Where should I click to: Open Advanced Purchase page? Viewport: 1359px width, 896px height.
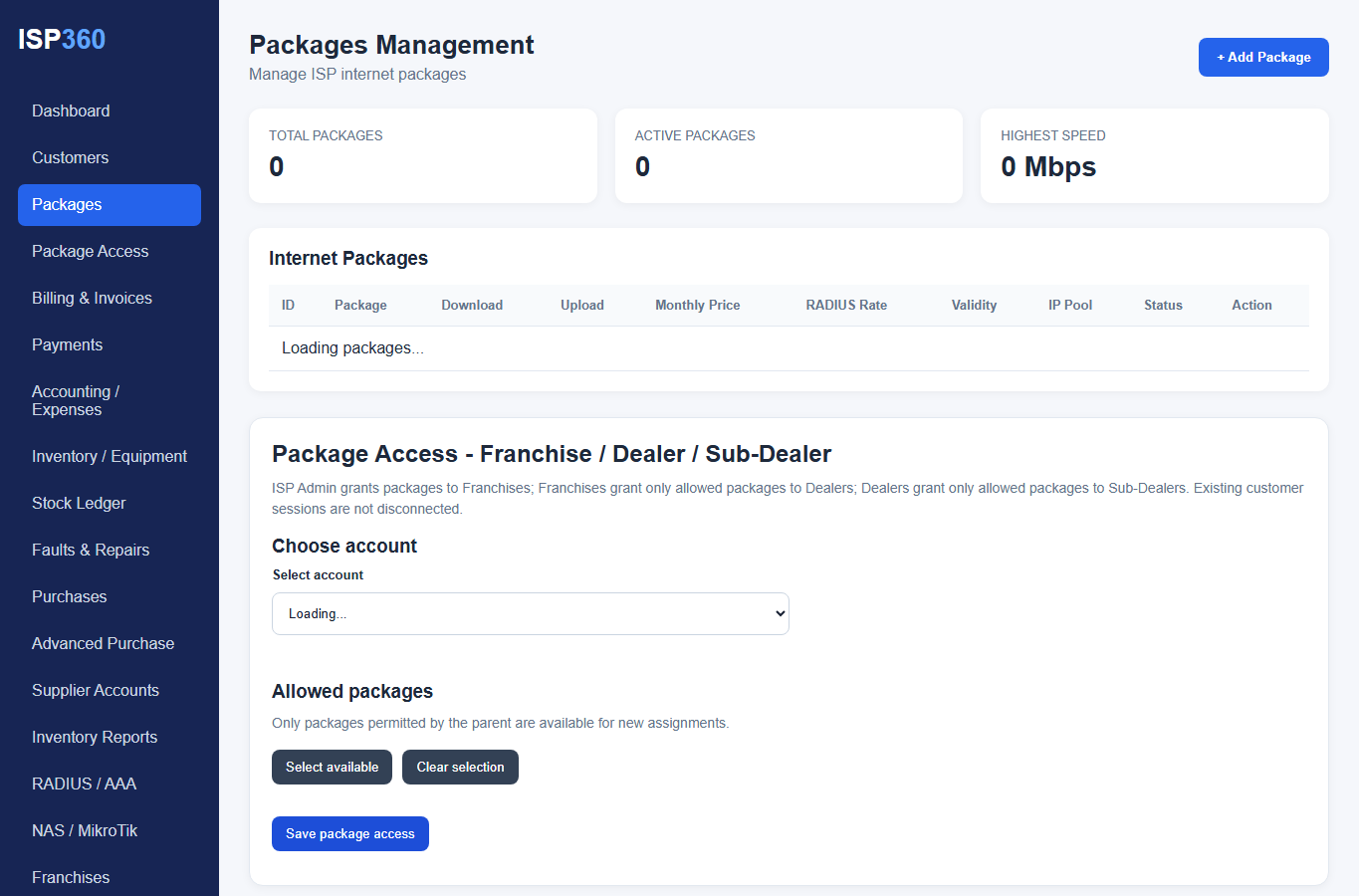click(110, 643)
